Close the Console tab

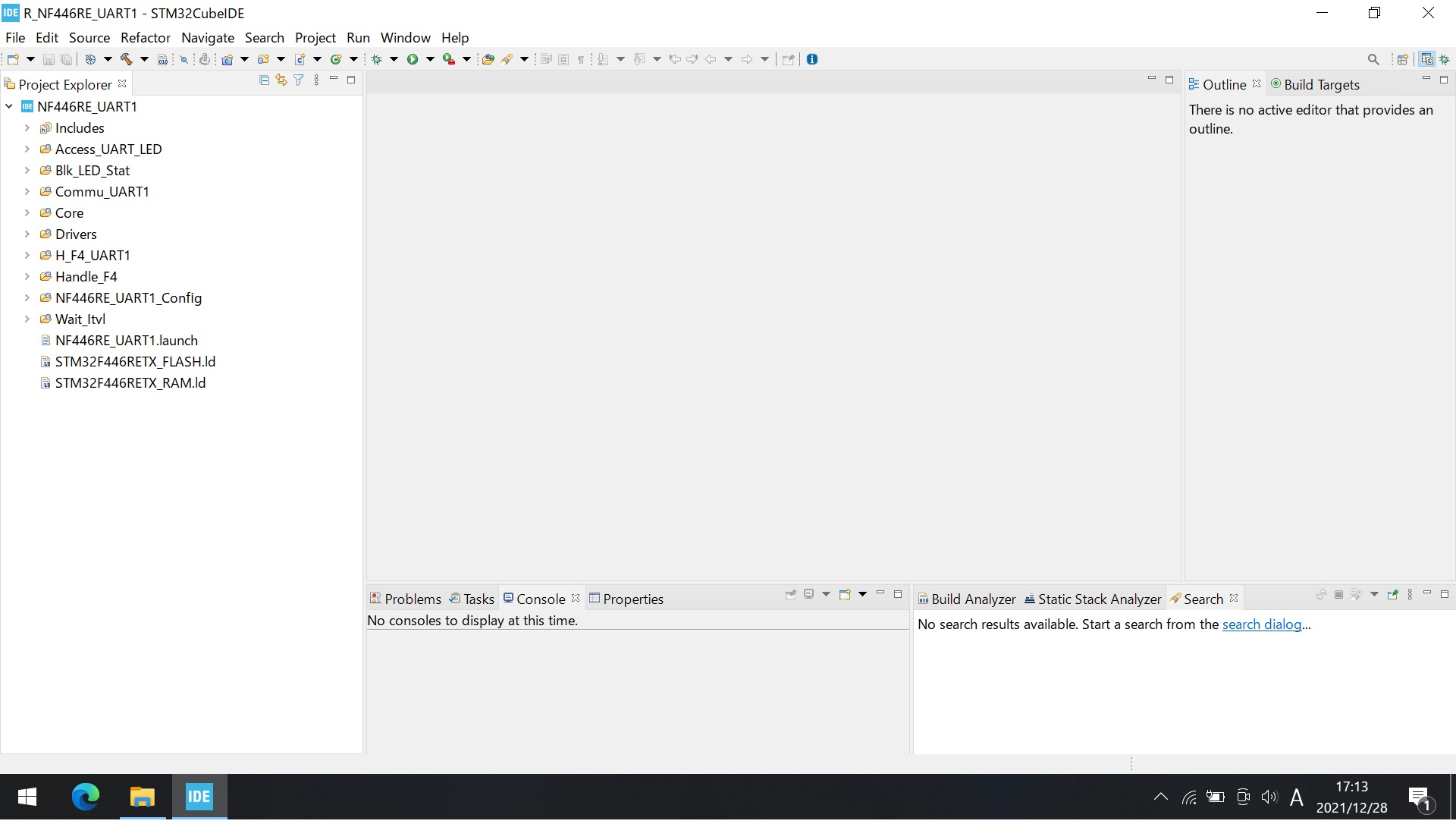576,598
